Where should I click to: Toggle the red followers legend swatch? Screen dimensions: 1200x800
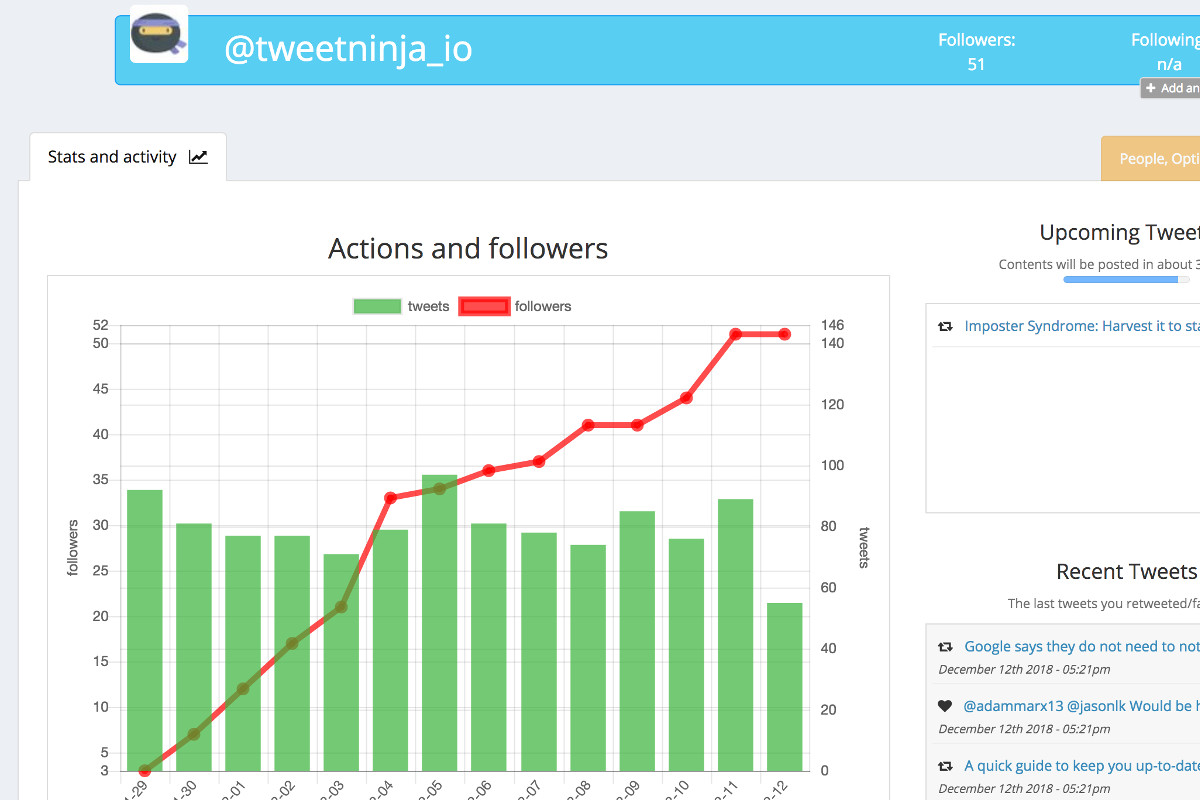[x=484, y=306]
